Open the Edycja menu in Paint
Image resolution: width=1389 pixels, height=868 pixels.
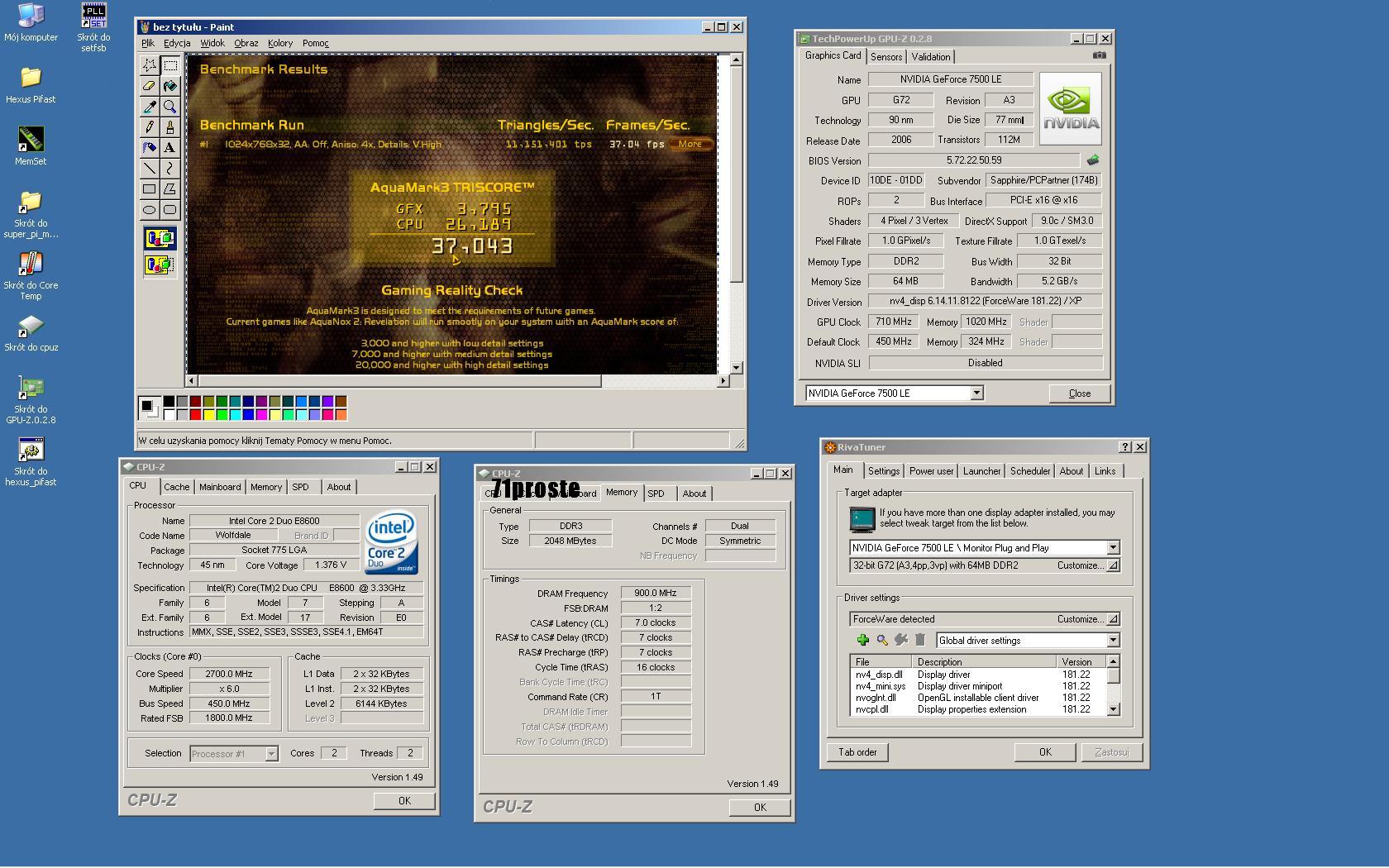click(x=177, y=43)
